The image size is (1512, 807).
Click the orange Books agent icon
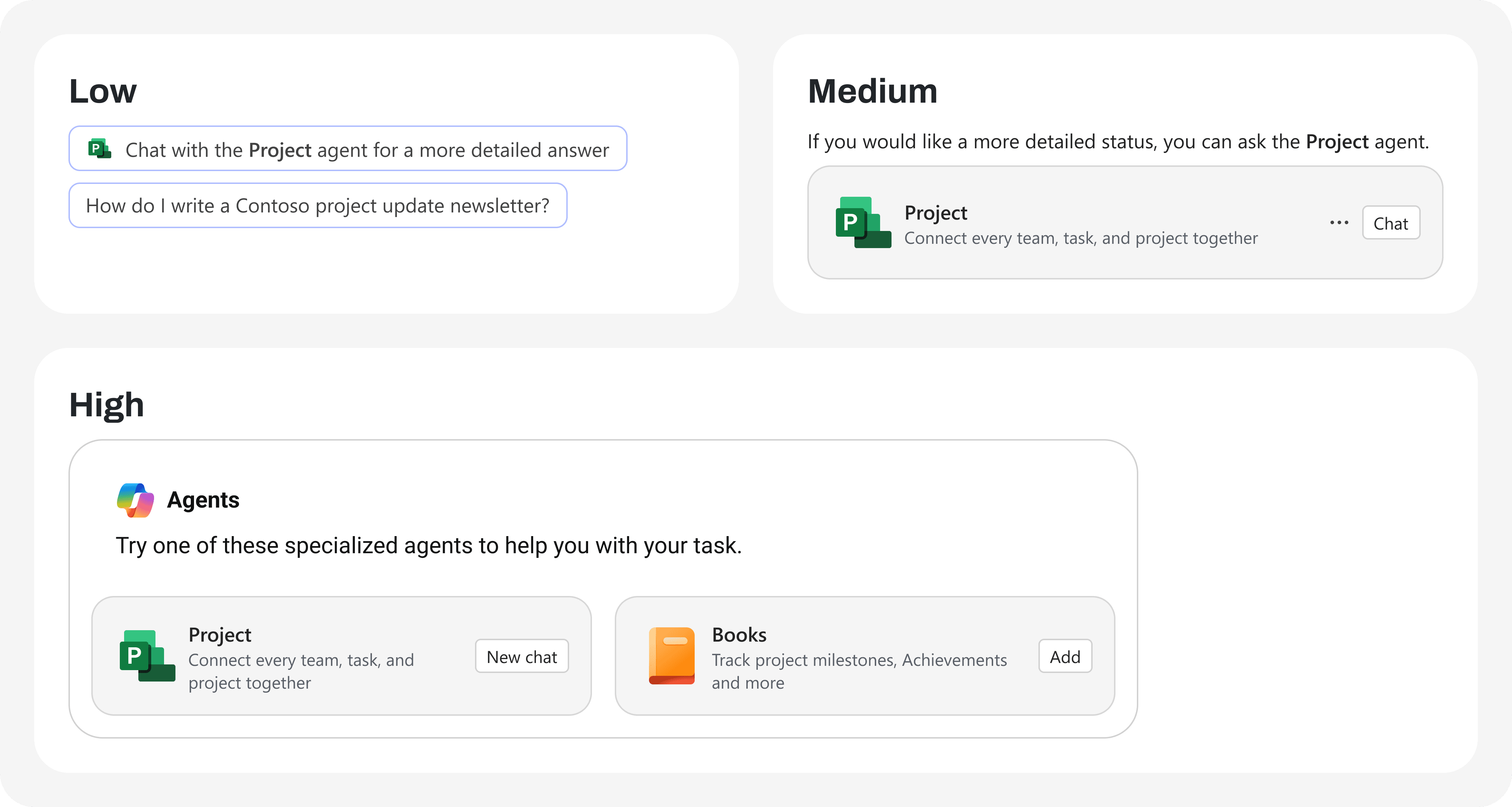click(x=671, y=656)
